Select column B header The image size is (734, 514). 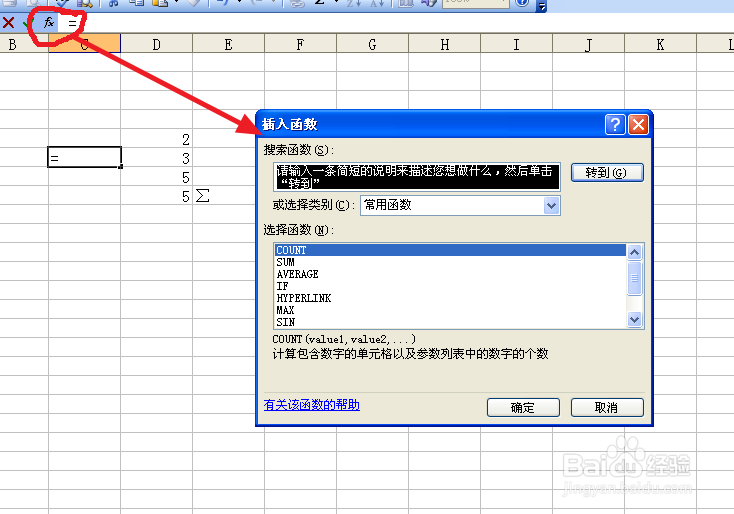pyautogui.click(x=23, y=44)
